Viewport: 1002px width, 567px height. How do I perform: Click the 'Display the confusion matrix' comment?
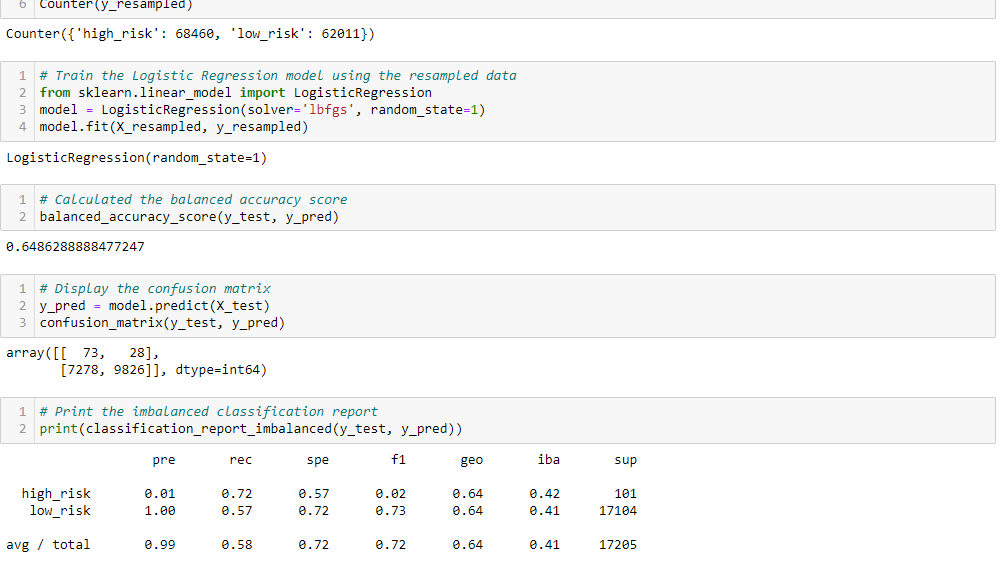pos(155,289)
